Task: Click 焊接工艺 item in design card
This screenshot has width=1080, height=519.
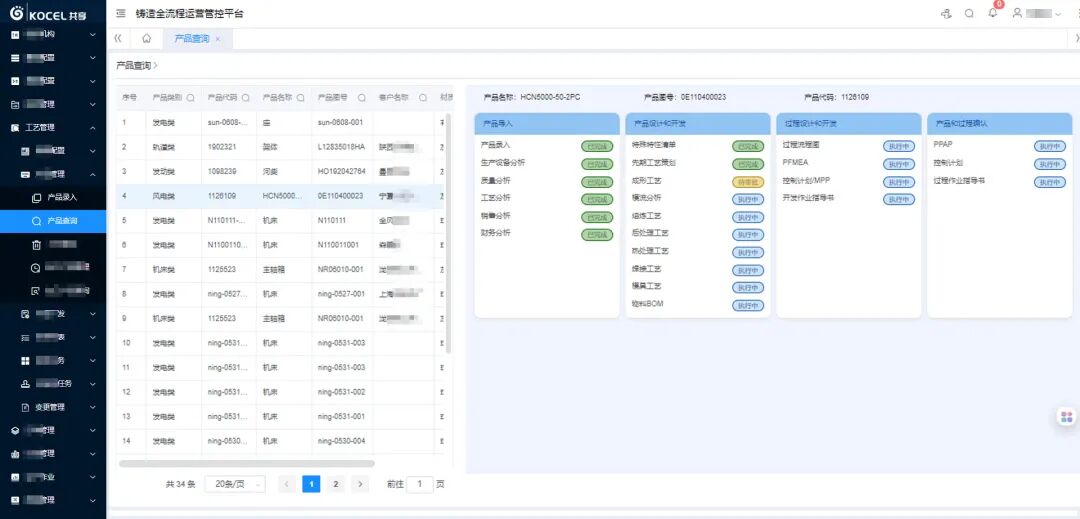Action: pyautogui.click(x=646, y=268)
